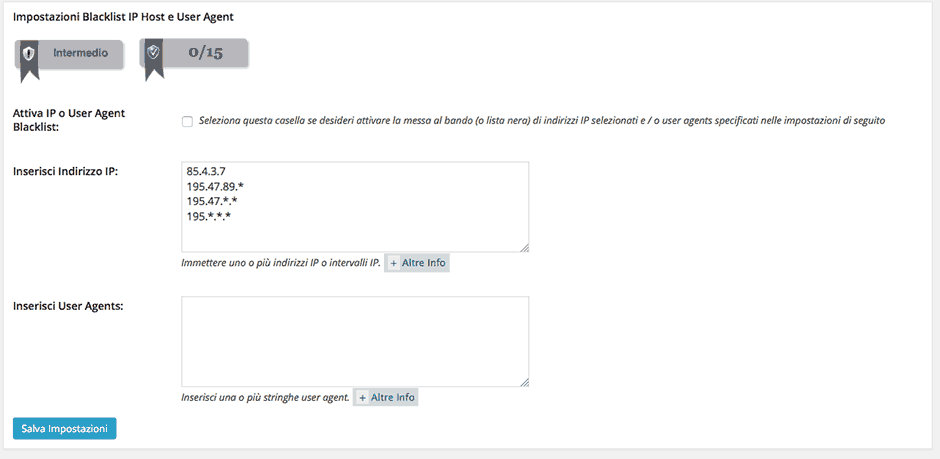Viewport: 940px width, 459px height.
Task: Click the plus icon under IP address box
Action: tap(394, 263)
